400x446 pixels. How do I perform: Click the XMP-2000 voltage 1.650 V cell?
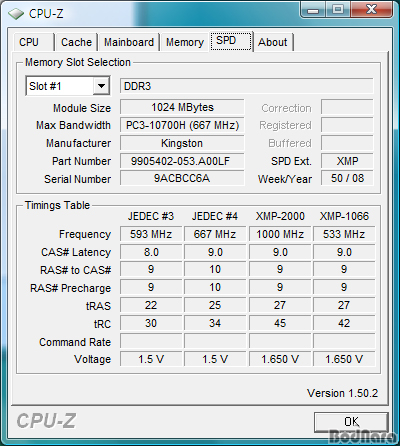(280, 359)
